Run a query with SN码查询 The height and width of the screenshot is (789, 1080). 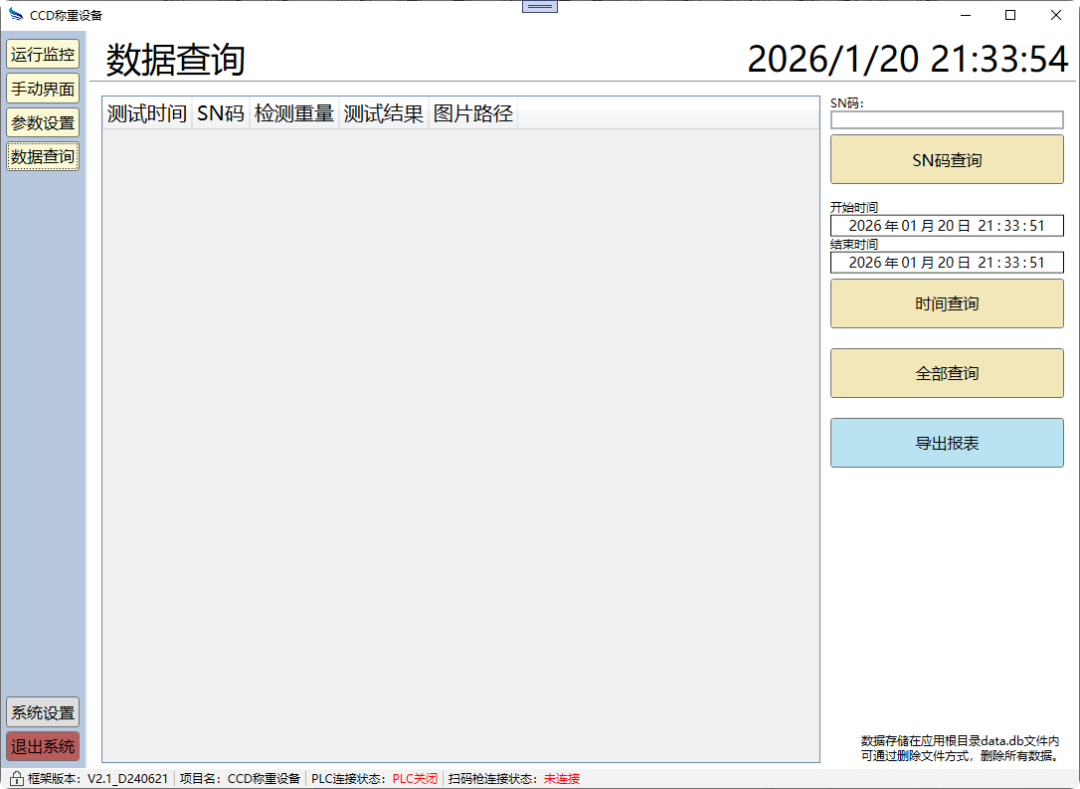coord(946,159)
